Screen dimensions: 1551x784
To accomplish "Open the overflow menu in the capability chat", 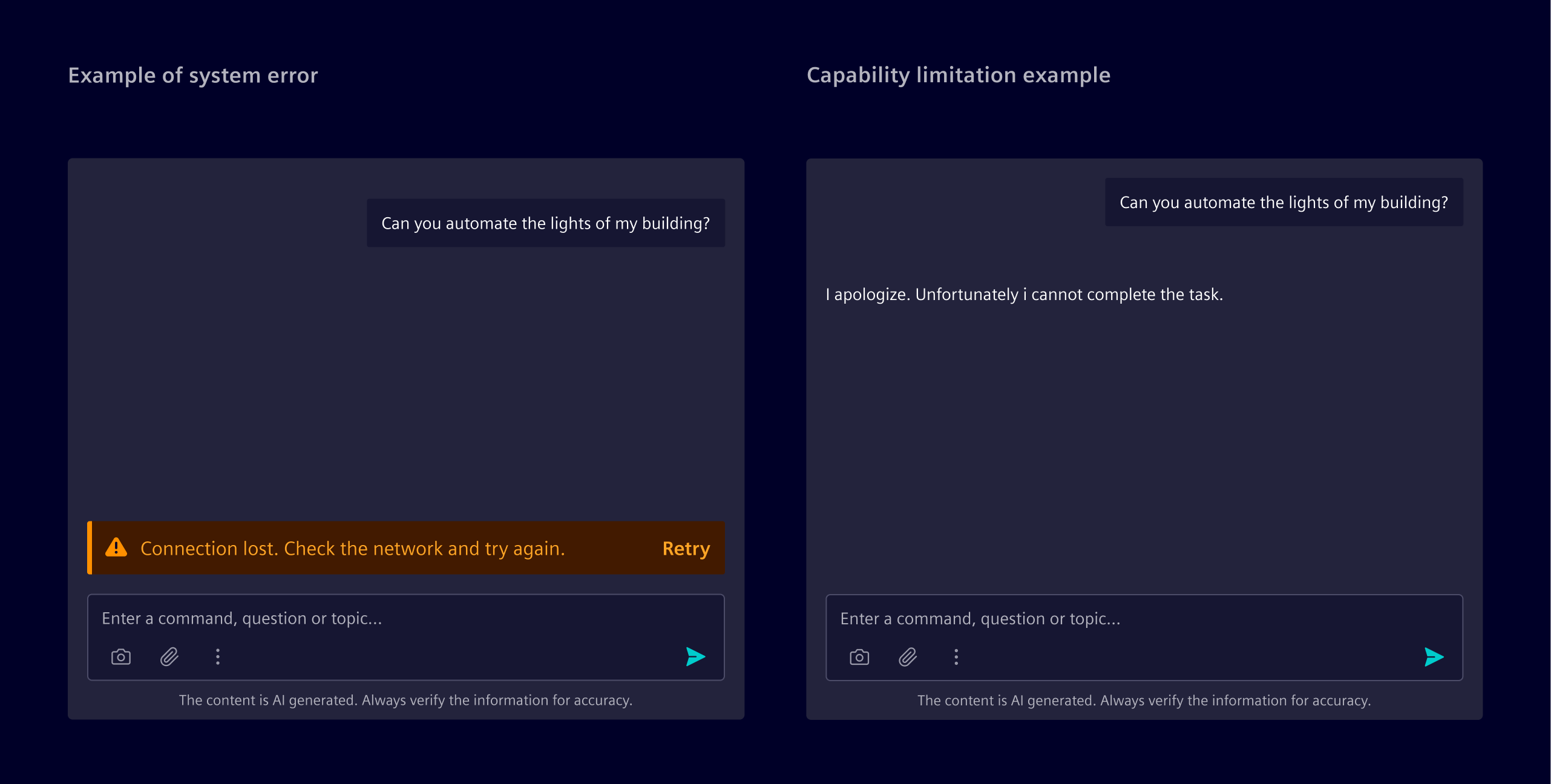I will coord(956,657).
